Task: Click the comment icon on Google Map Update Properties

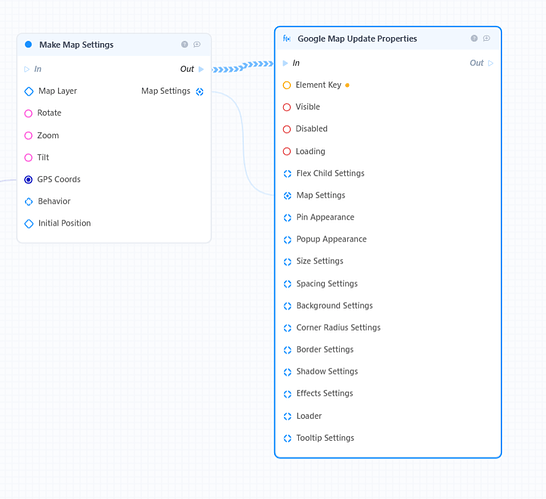Action: pyautogui.click(x=487, y=38)
